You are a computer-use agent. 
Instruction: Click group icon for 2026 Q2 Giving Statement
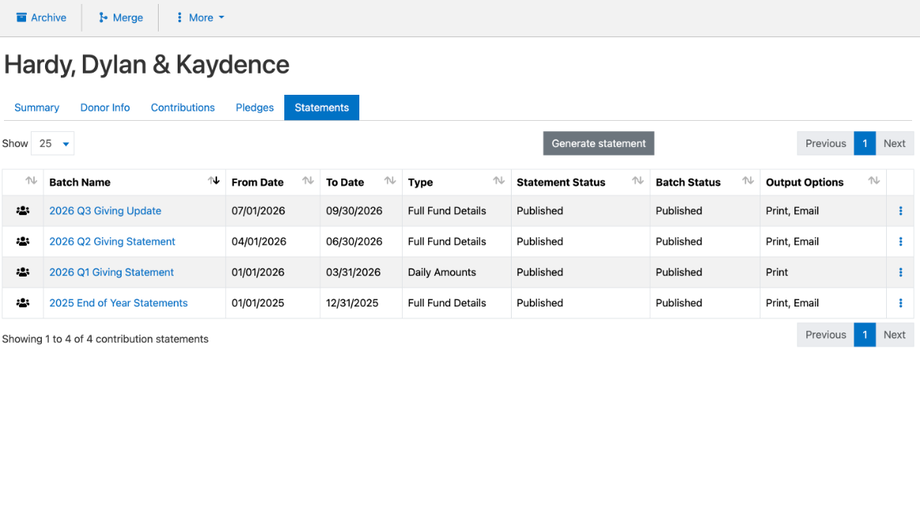pos(23,241)
